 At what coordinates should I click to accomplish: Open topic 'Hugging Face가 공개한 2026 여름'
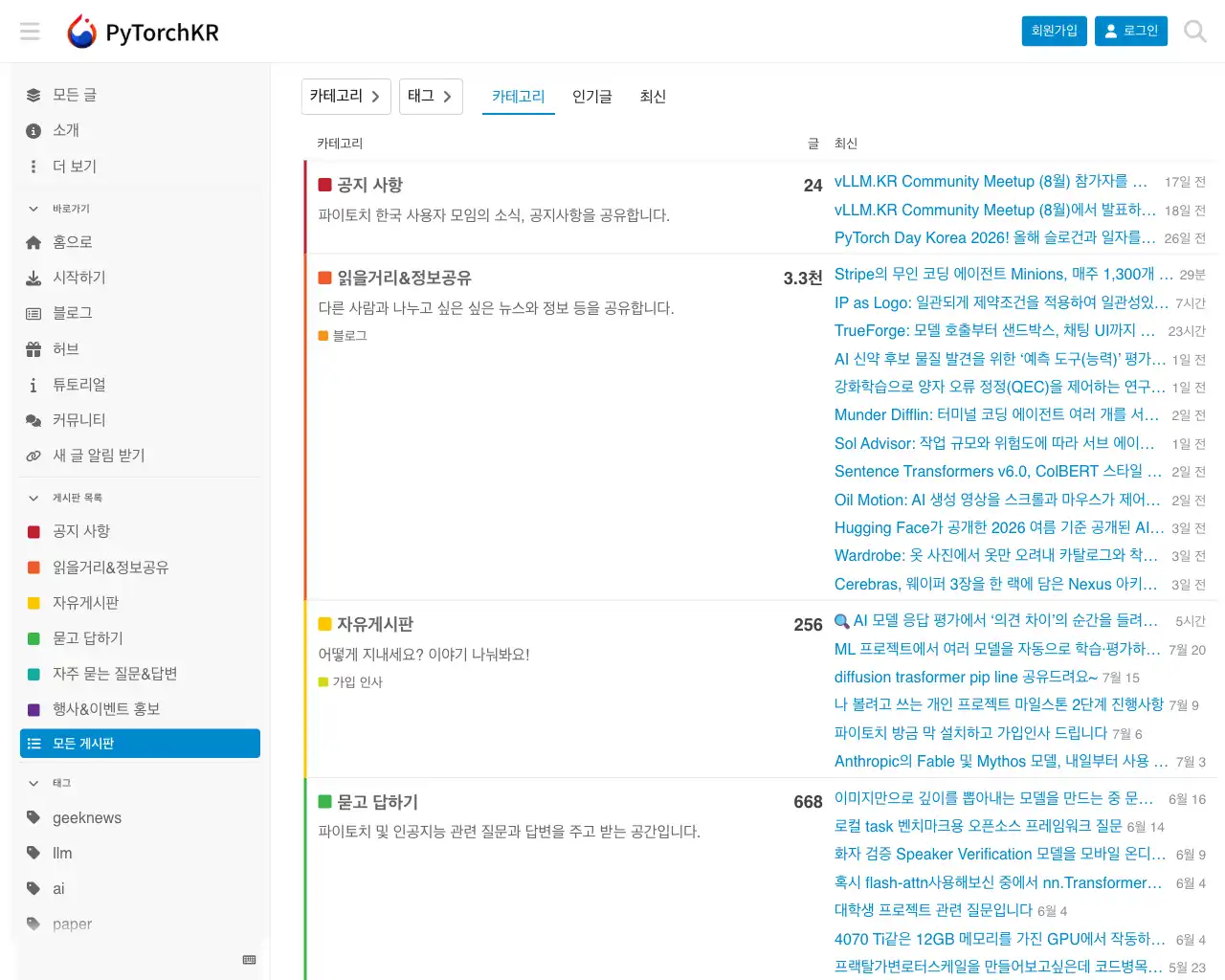[x=999, y=527]
